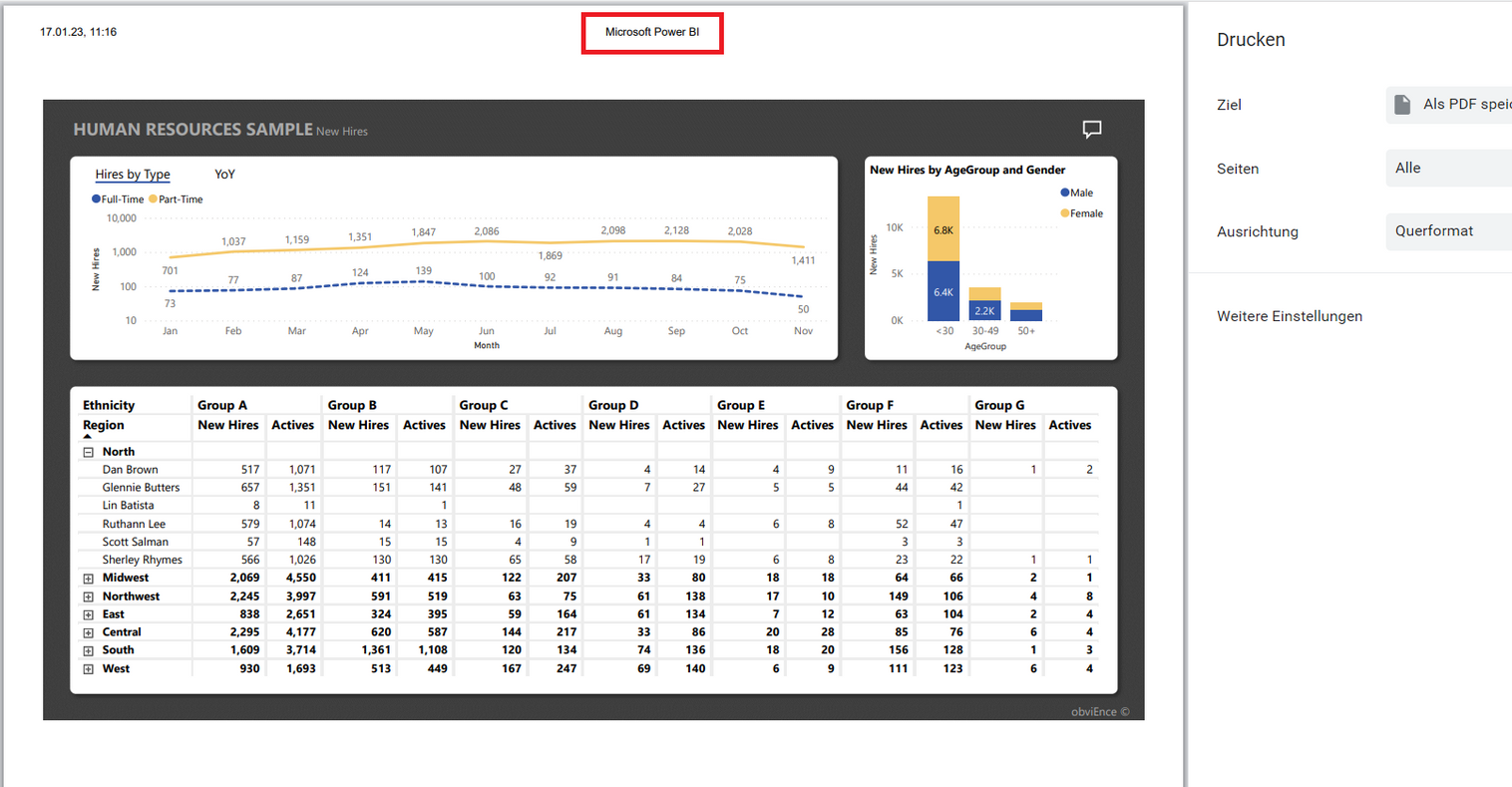
Task: Select the Dan Brown row label
Action: click(130, 470)
